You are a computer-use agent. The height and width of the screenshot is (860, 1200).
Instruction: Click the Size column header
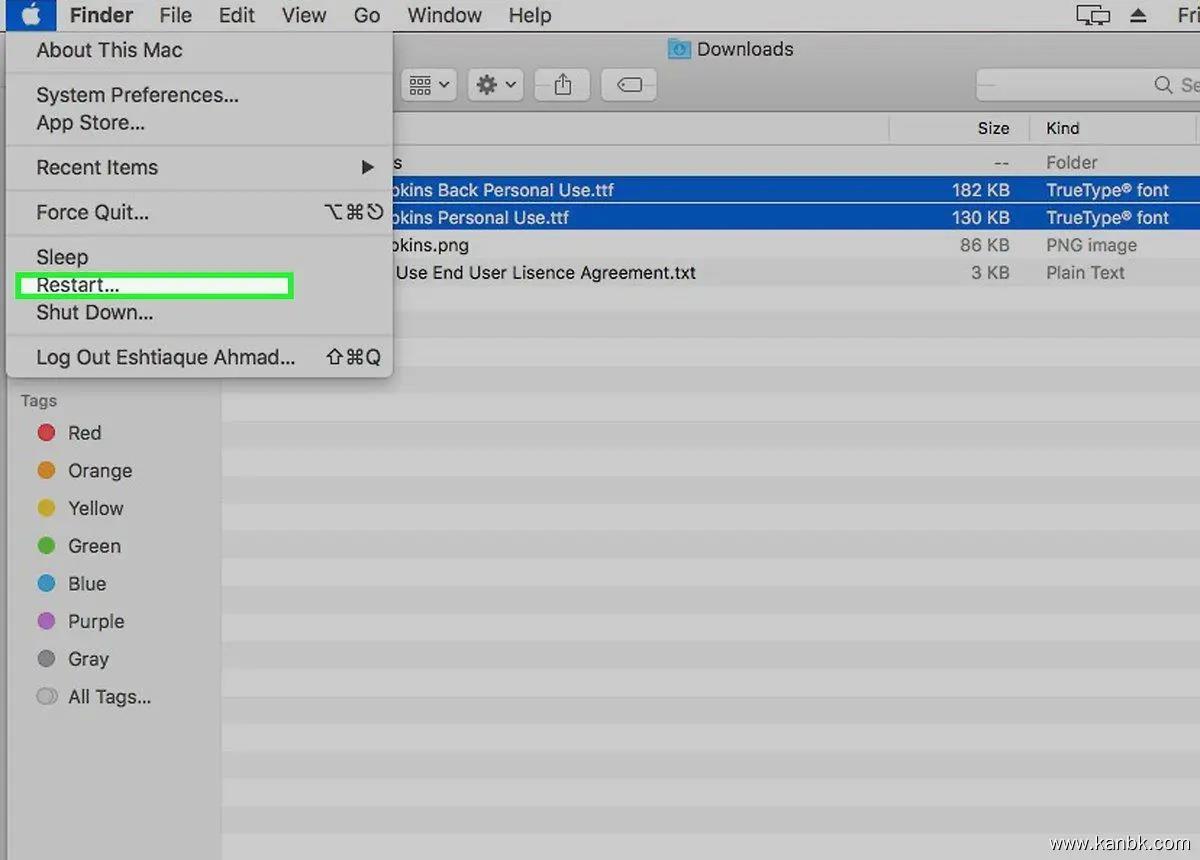(x=992, y=128)
